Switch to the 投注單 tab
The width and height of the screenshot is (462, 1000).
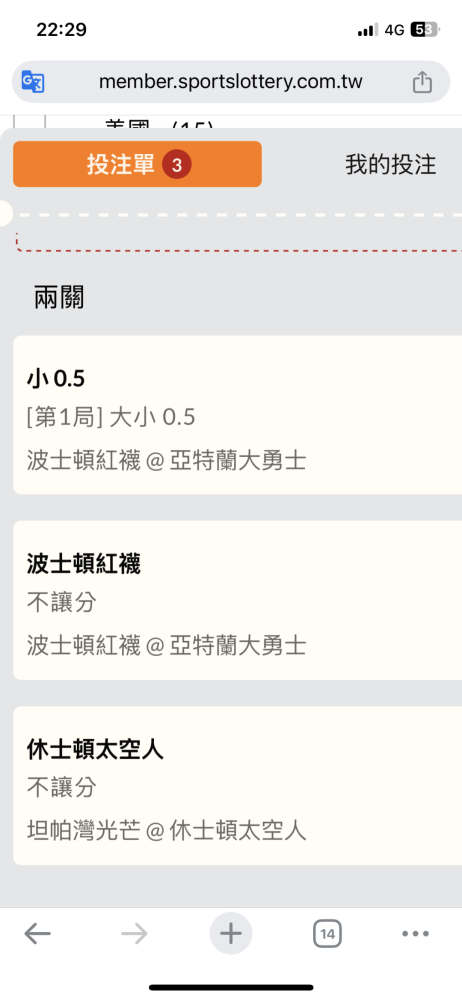point(137,164)
